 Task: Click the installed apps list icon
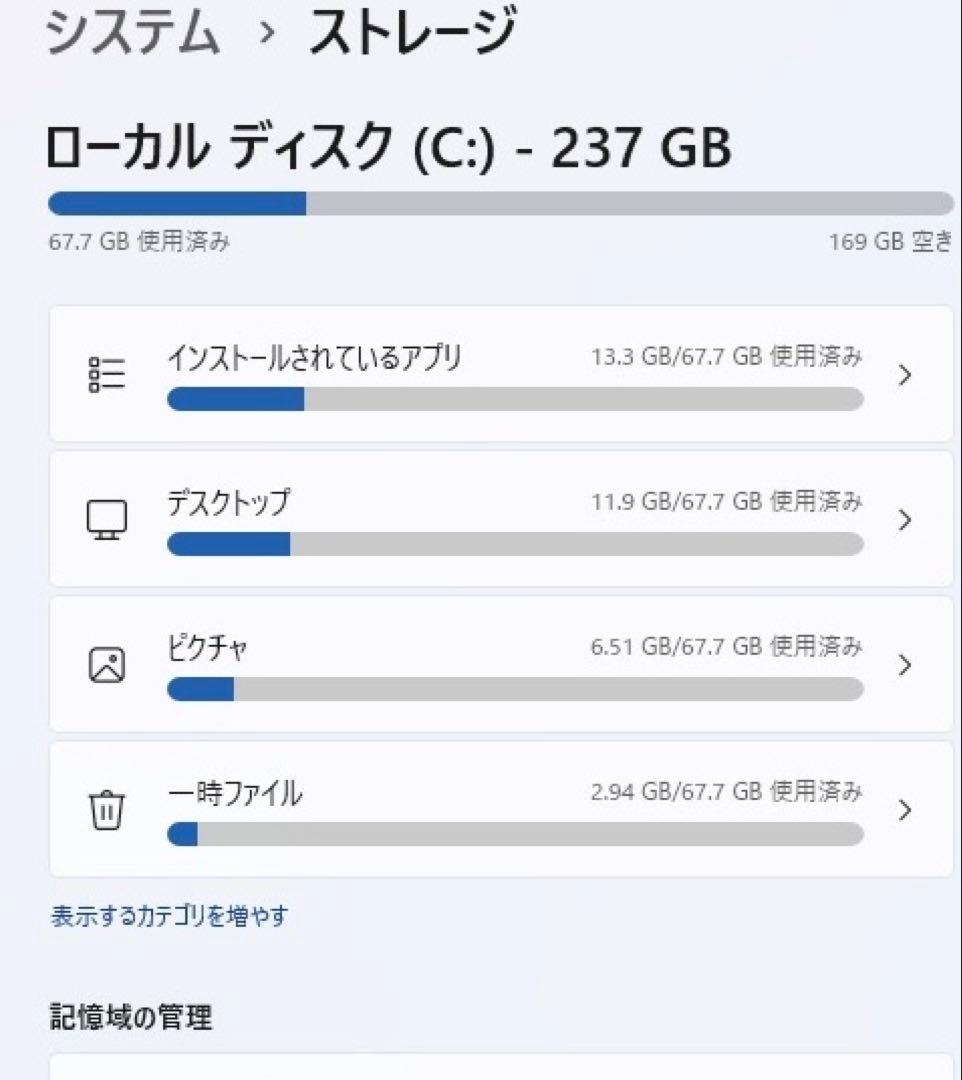tap(107, 373)
